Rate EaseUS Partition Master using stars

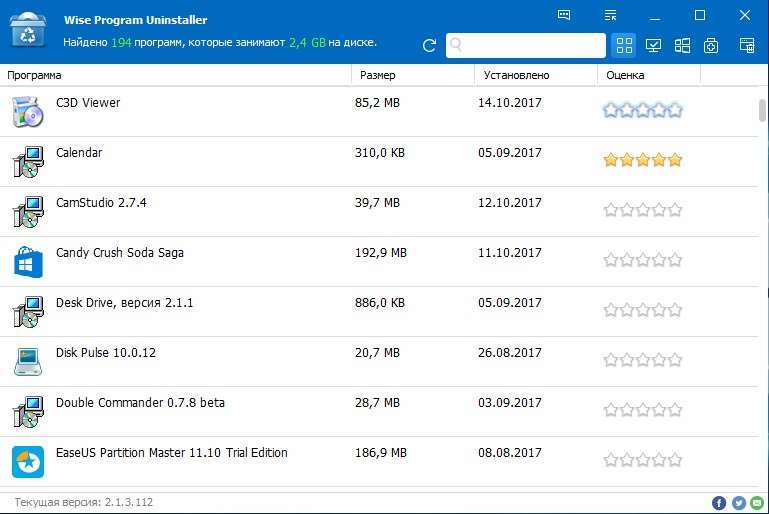642,460
